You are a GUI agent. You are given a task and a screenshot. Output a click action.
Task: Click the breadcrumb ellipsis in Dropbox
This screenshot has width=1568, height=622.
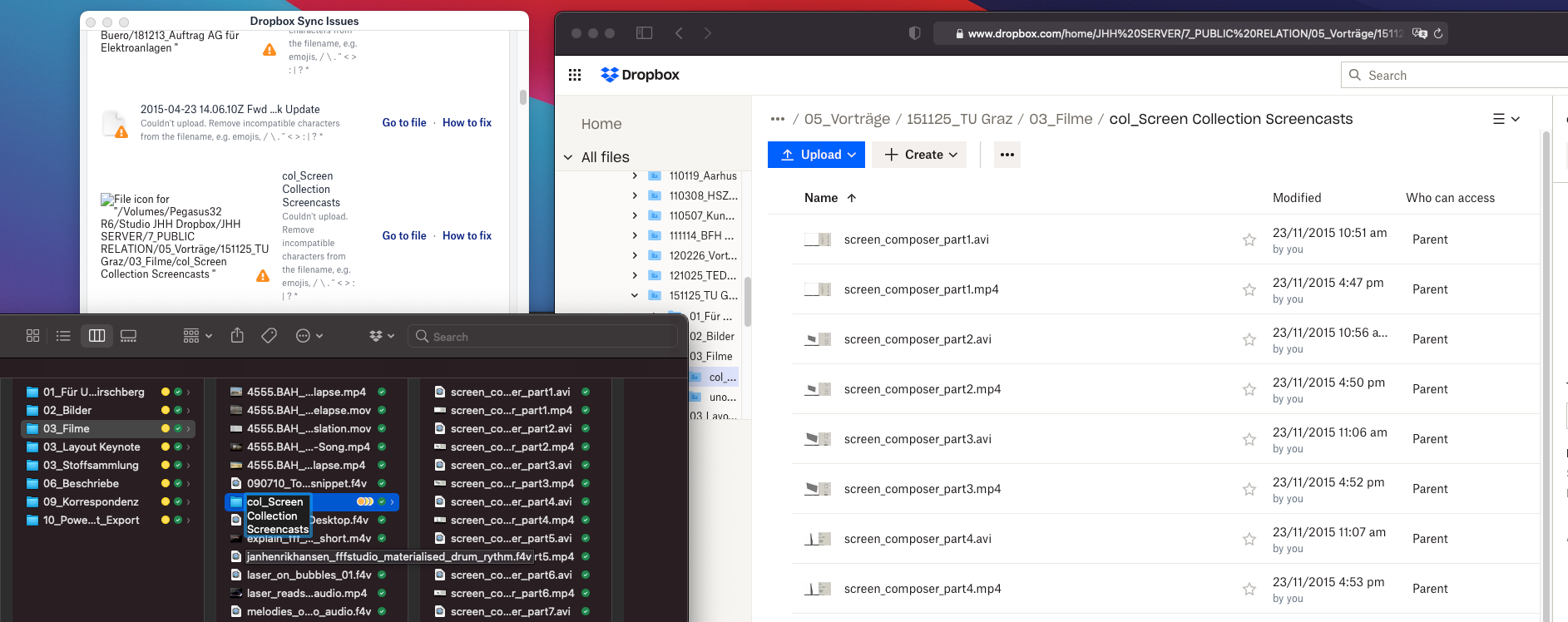(x=778, y=119)
